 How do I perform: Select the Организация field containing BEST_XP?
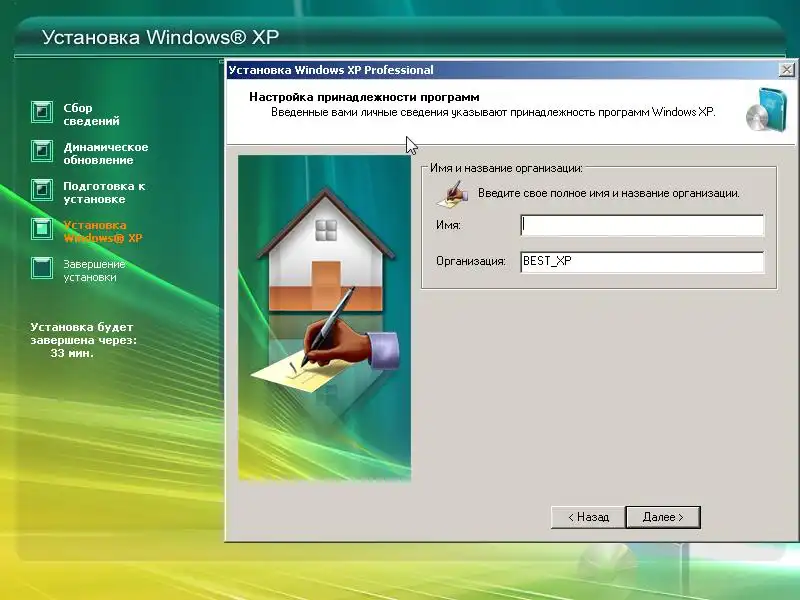click(642, 261)
